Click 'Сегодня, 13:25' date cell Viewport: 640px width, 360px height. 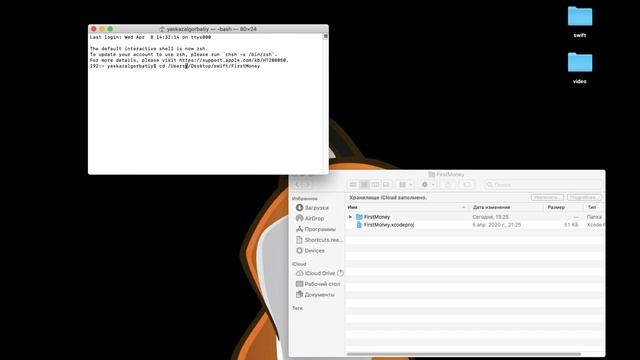coord(490,217)
